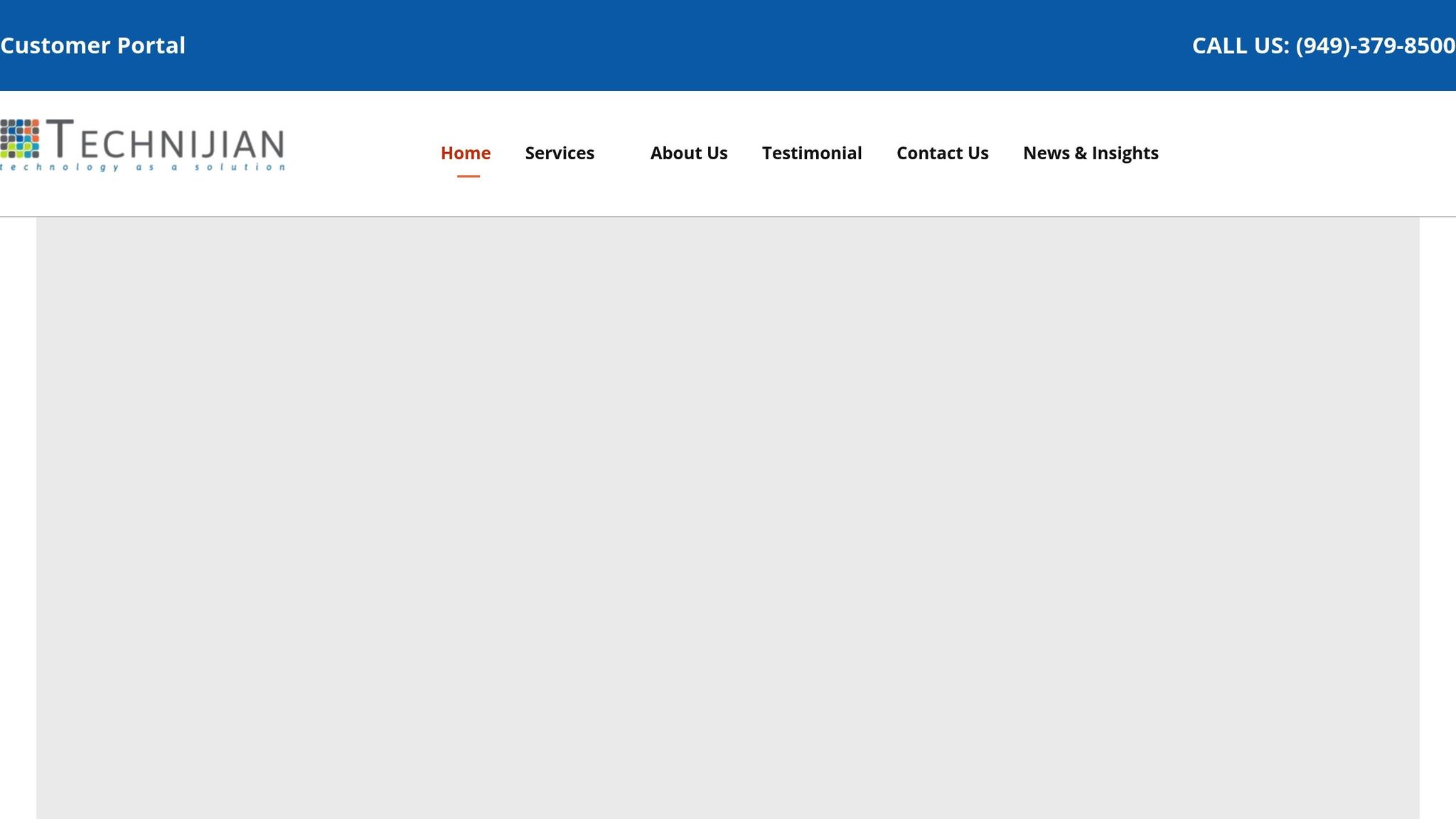1456x819 pixels.
Task: Select Contact Us in navigation
Action: (x=942, y=153)
